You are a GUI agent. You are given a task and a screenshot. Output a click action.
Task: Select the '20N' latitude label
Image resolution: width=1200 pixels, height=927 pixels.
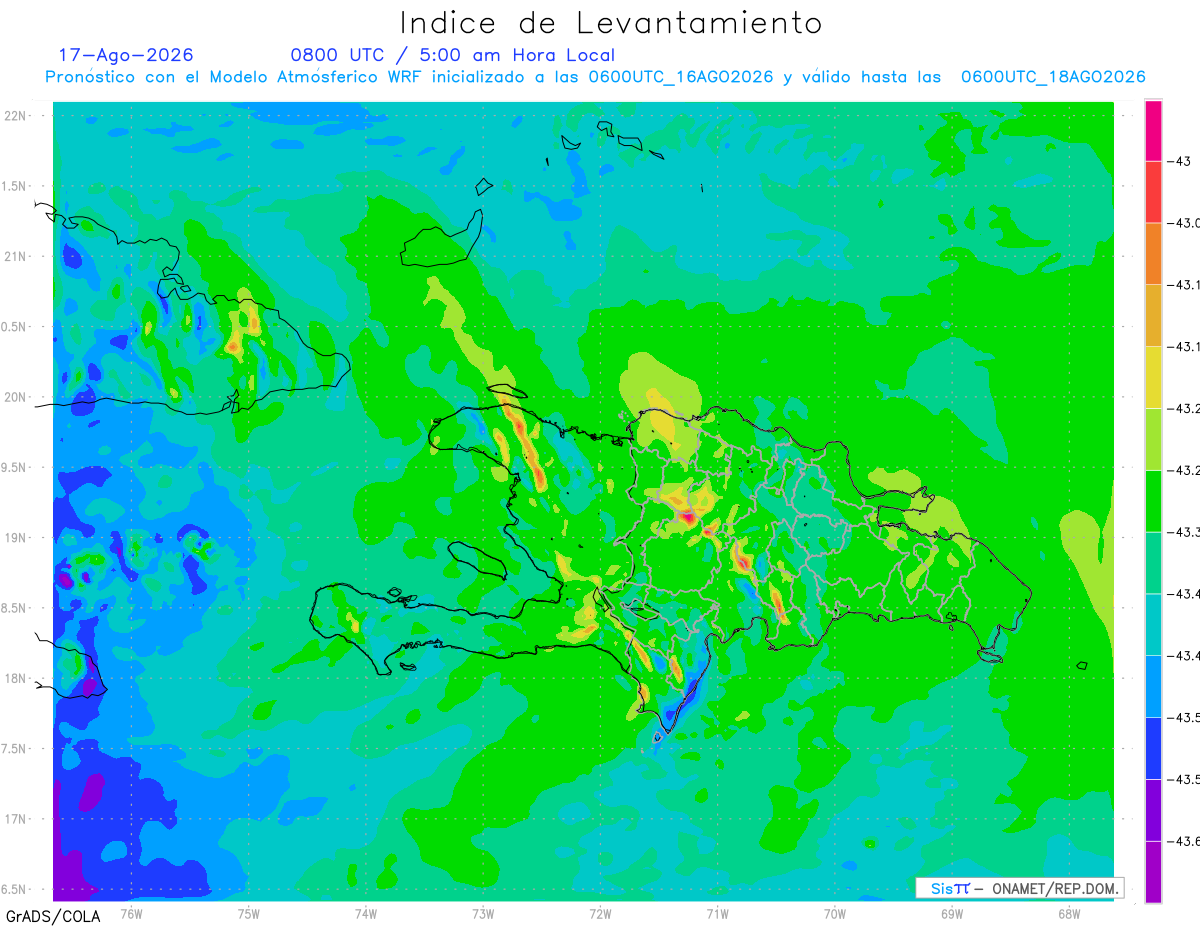point(16,397)
